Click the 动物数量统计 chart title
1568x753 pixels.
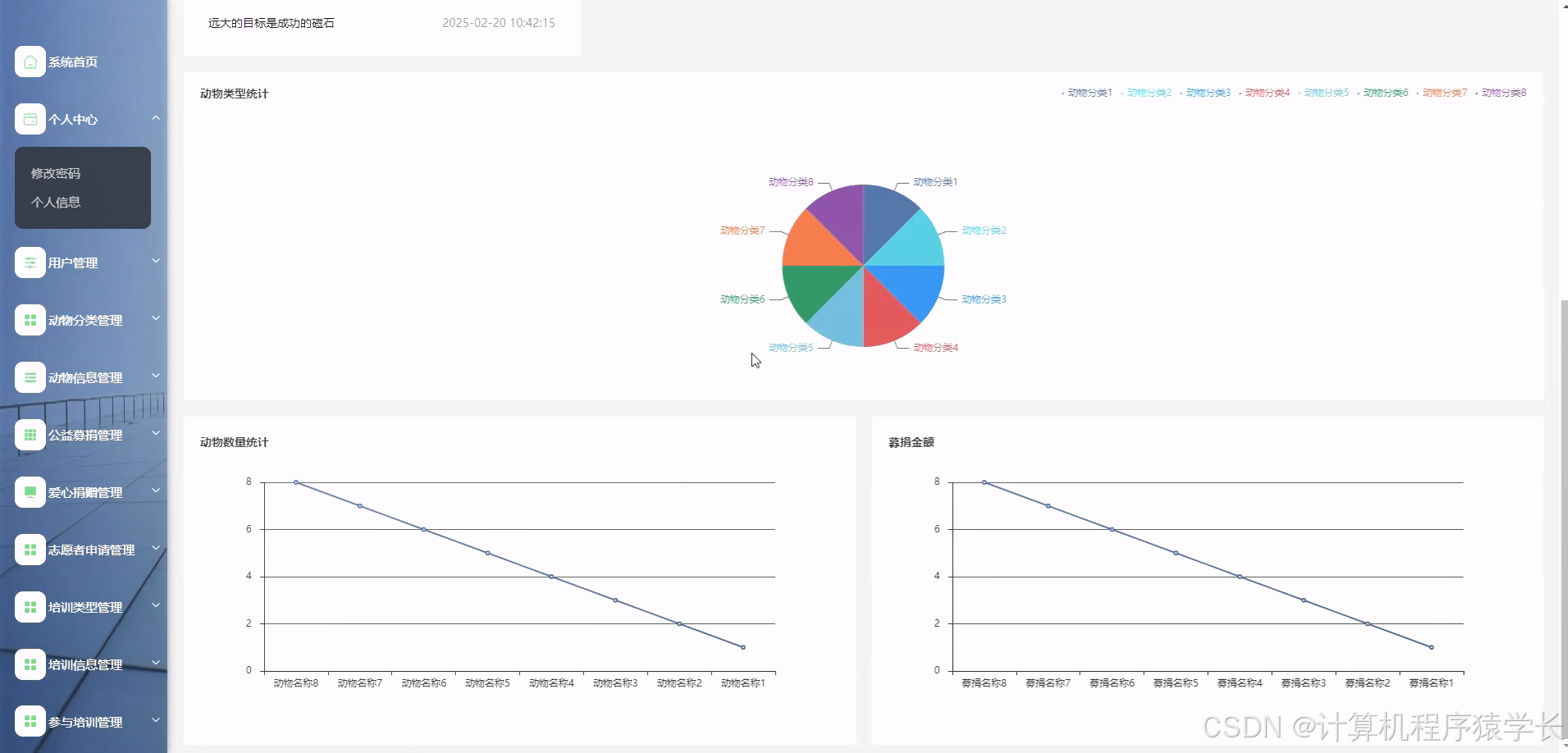pos(234,442)
